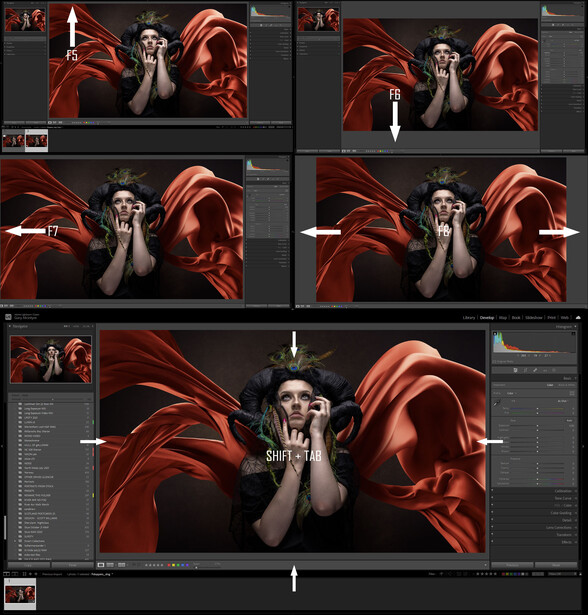
Task: Select the Crop Overlay tool
Action: 525,370
